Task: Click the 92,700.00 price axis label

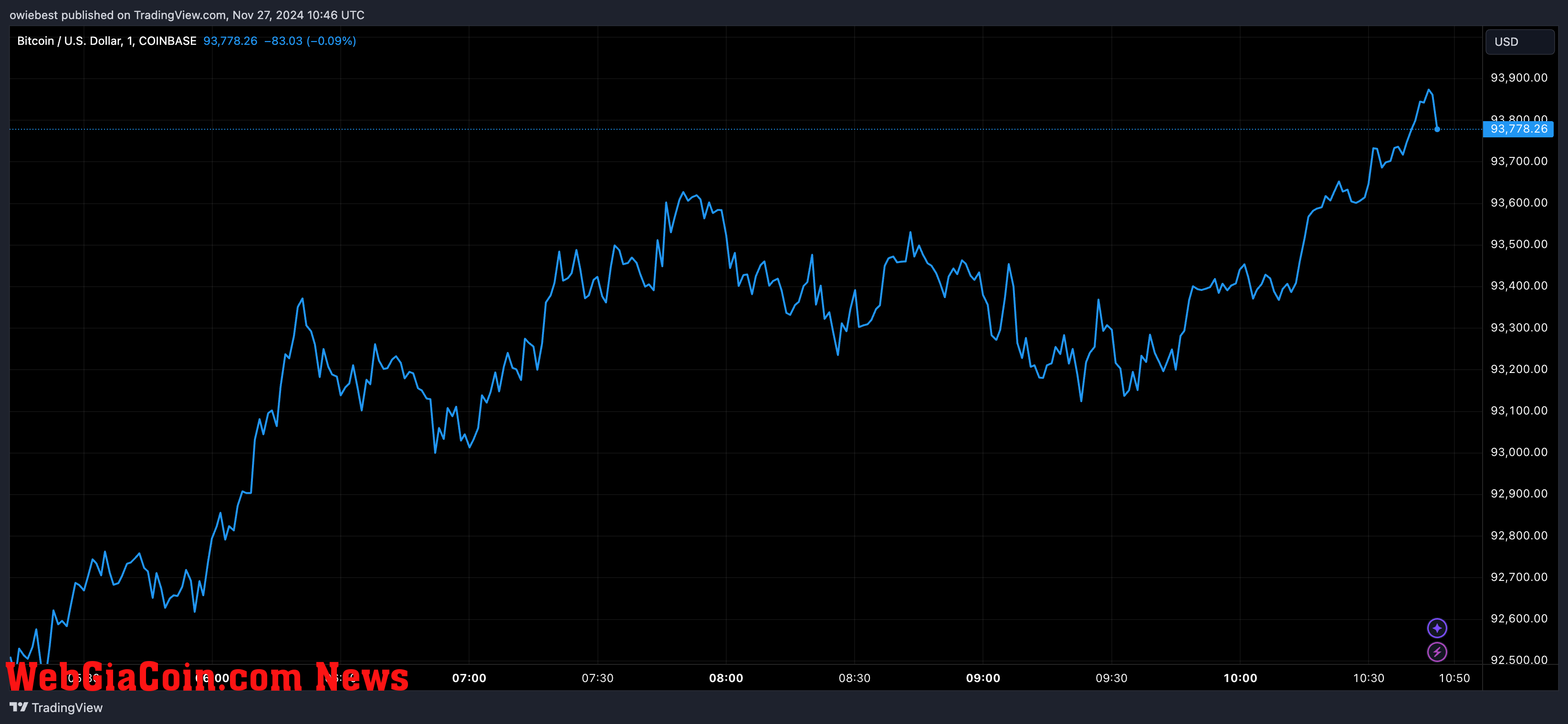Action: [1519, 577]
